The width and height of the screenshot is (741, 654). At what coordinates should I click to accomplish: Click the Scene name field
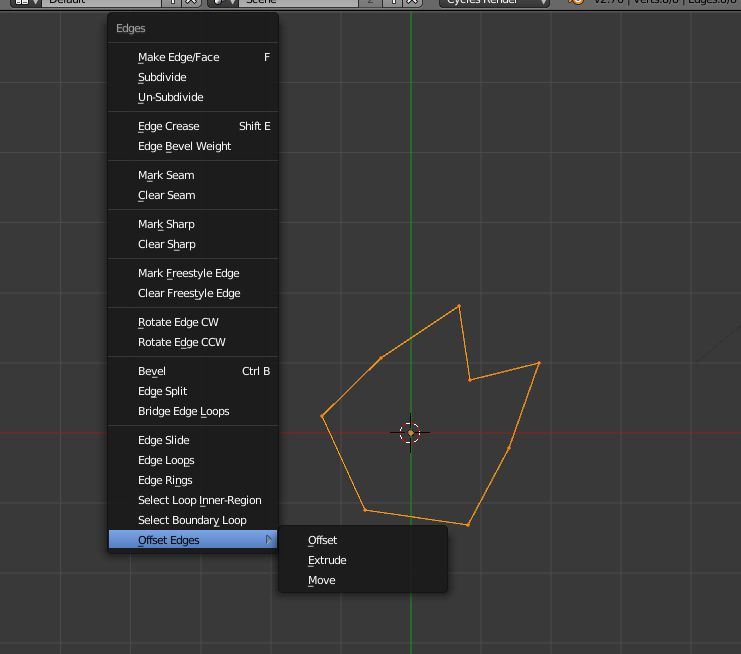click(298, 2)
